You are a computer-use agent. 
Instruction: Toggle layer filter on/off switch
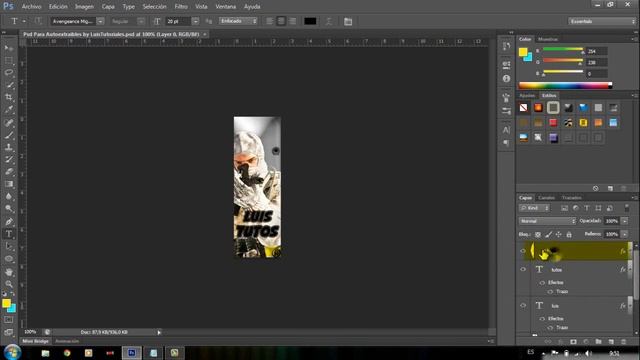point(627,208)
